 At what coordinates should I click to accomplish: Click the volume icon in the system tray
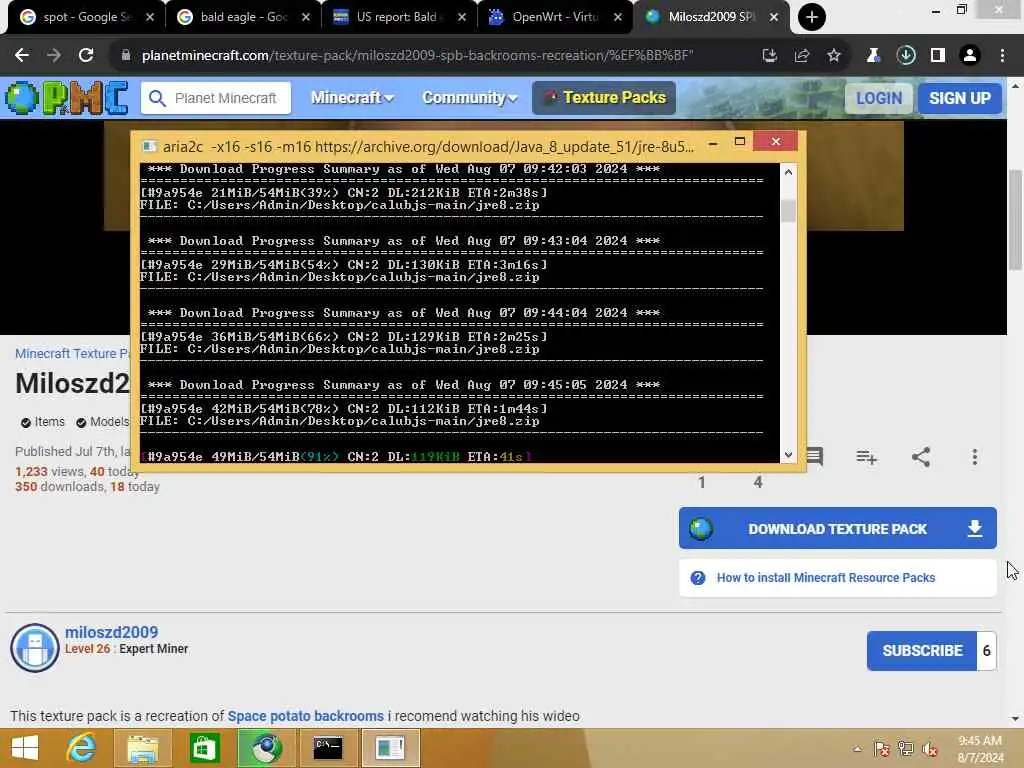point(929,749)
